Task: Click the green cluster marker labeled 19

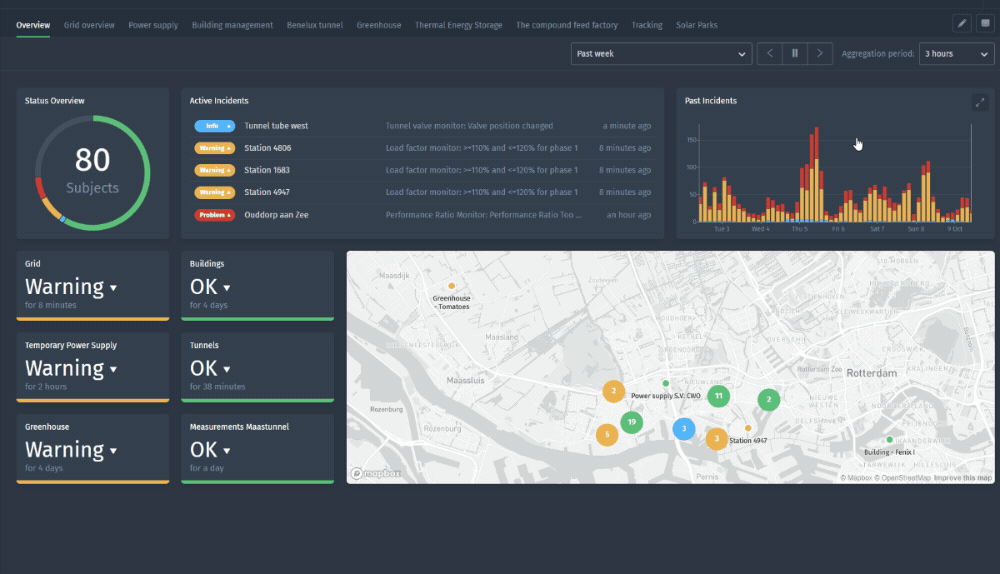Action: 631,422
